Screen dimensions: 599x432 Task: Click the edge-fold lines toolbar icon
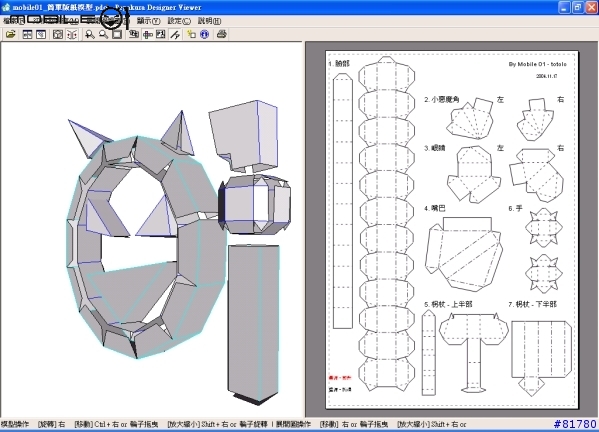175,34
